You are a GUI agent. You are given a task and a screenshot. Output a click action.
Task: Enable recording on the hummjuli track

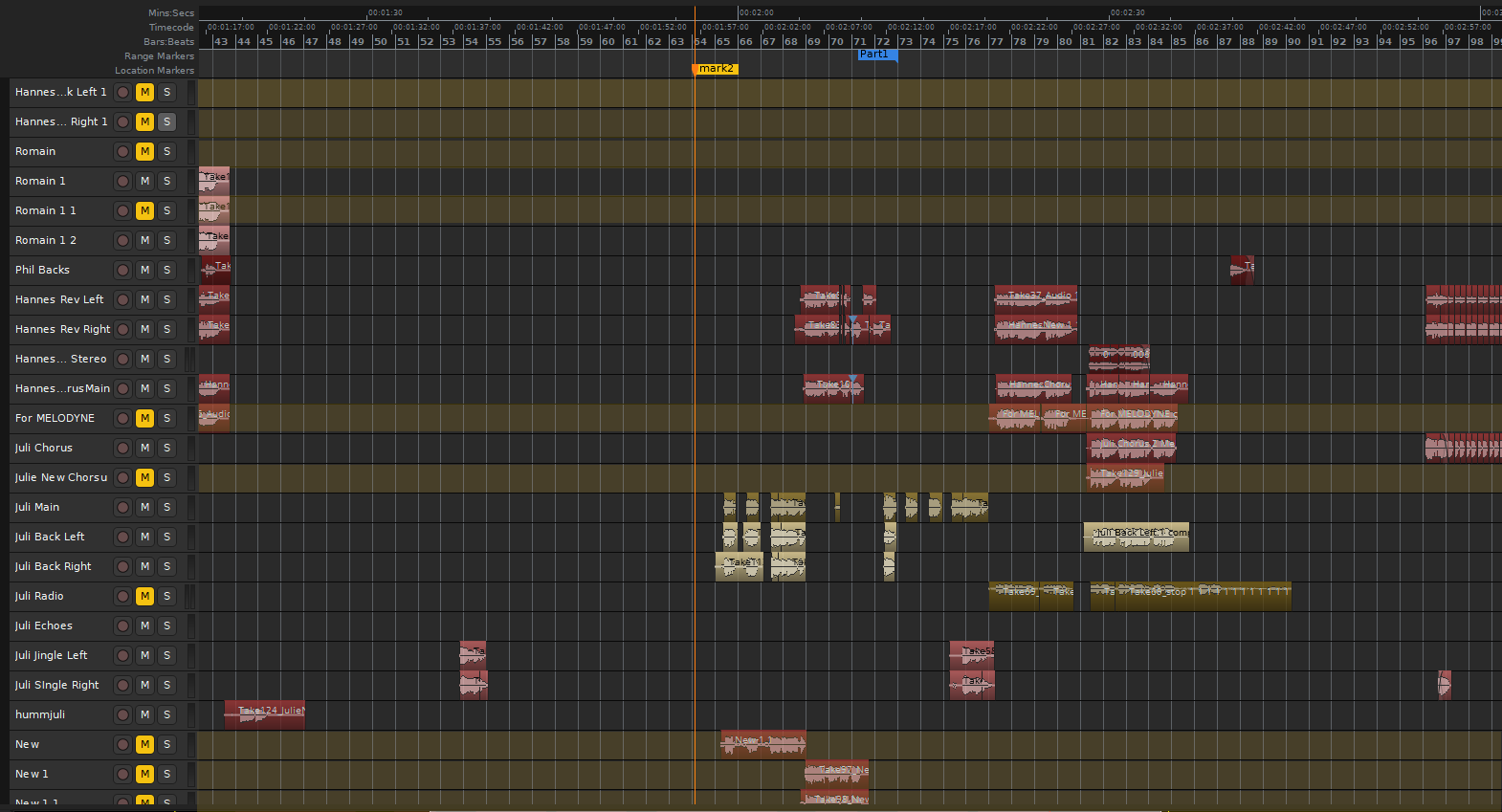pyautogui.click(x=122, y=714)
